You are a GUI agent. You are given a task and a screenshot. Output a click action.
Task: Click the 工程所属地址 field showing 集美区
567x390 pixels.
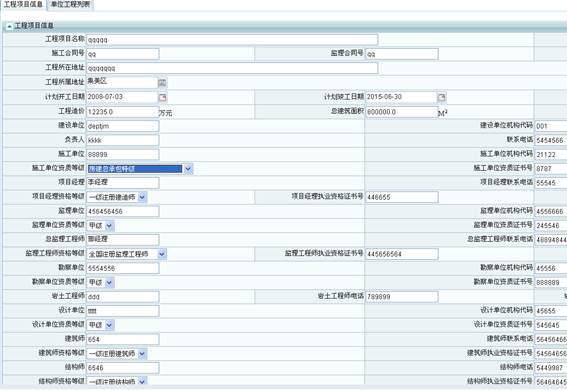122,82
